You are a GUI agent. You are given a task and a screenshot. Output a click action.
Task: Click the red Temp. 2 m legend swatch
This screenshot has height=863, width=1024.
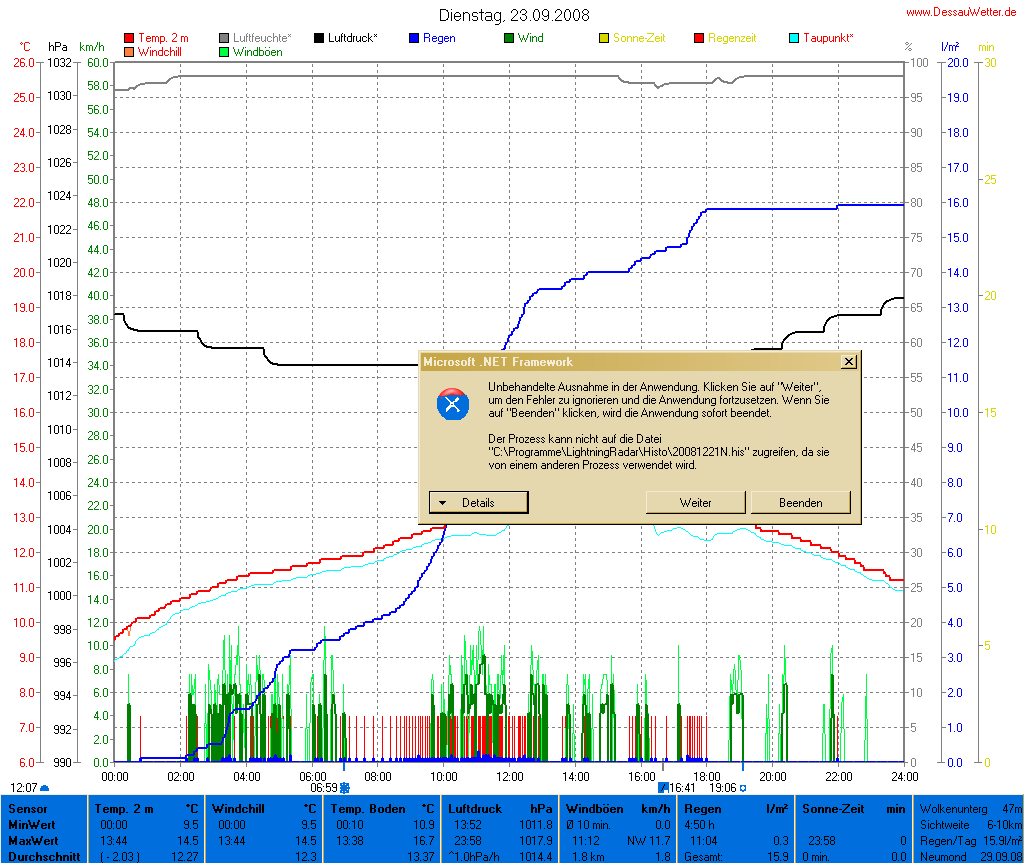129,38
